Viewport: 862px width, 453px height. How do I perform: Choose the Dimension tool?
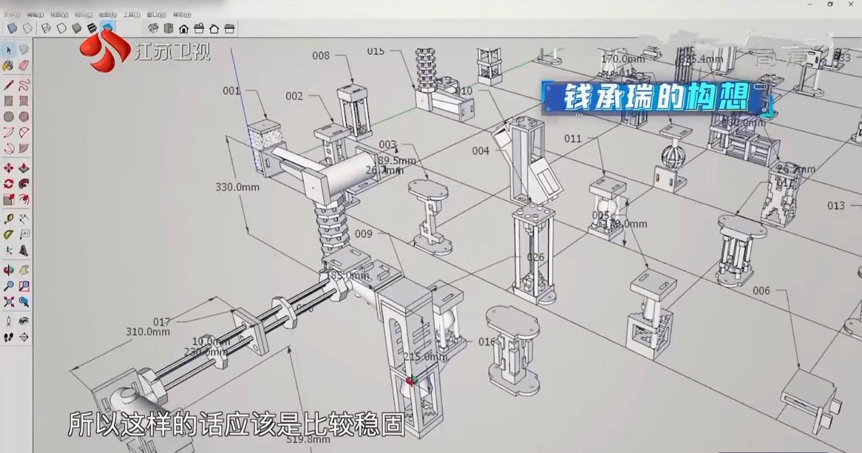coord(24,219)
